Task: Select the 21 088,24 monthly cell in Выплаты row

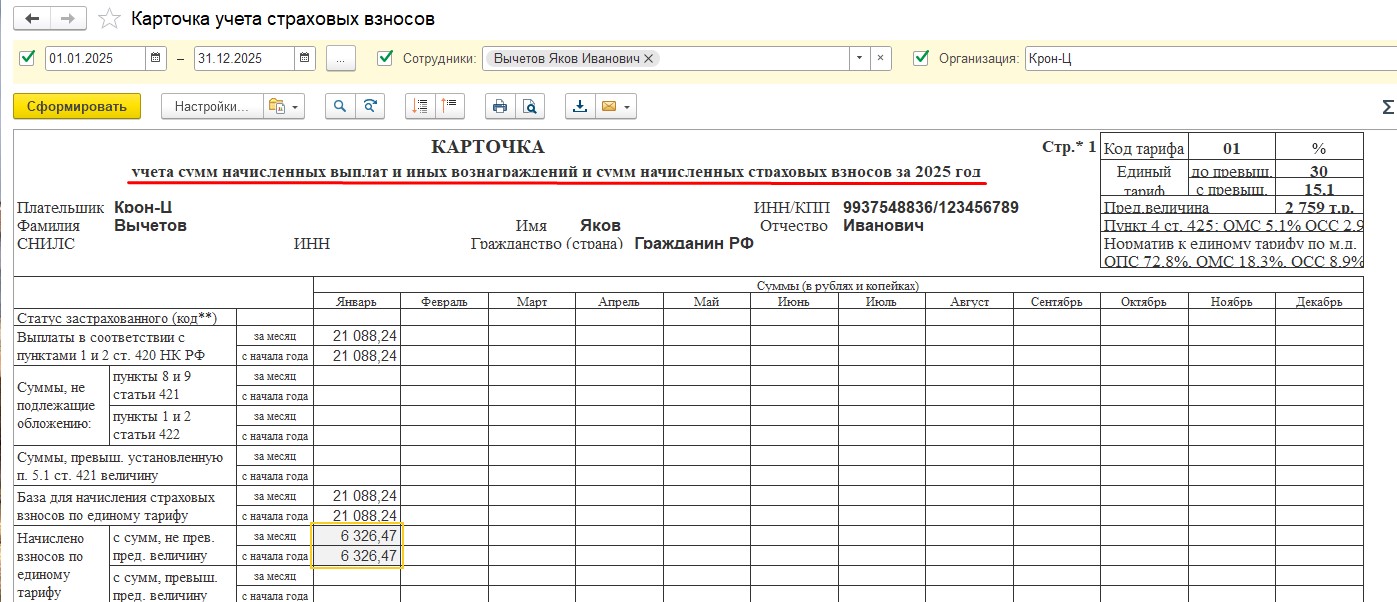Action: [357, 336]
